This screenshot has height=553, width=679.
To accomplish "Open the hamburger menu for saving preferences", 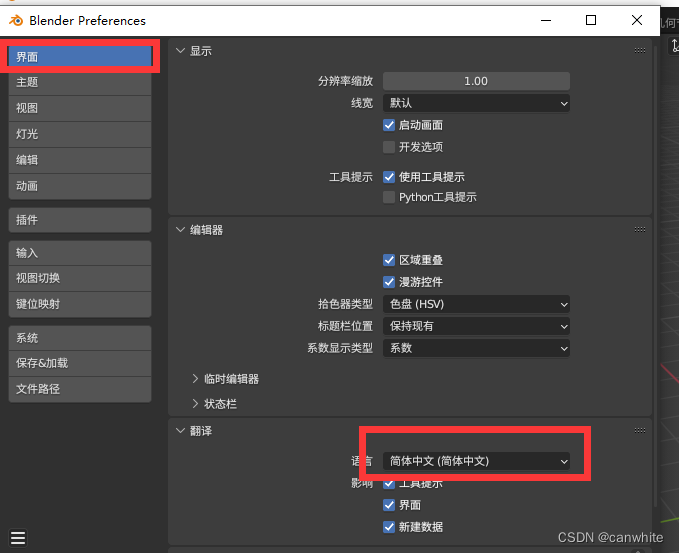I will [x=18, y=538].
